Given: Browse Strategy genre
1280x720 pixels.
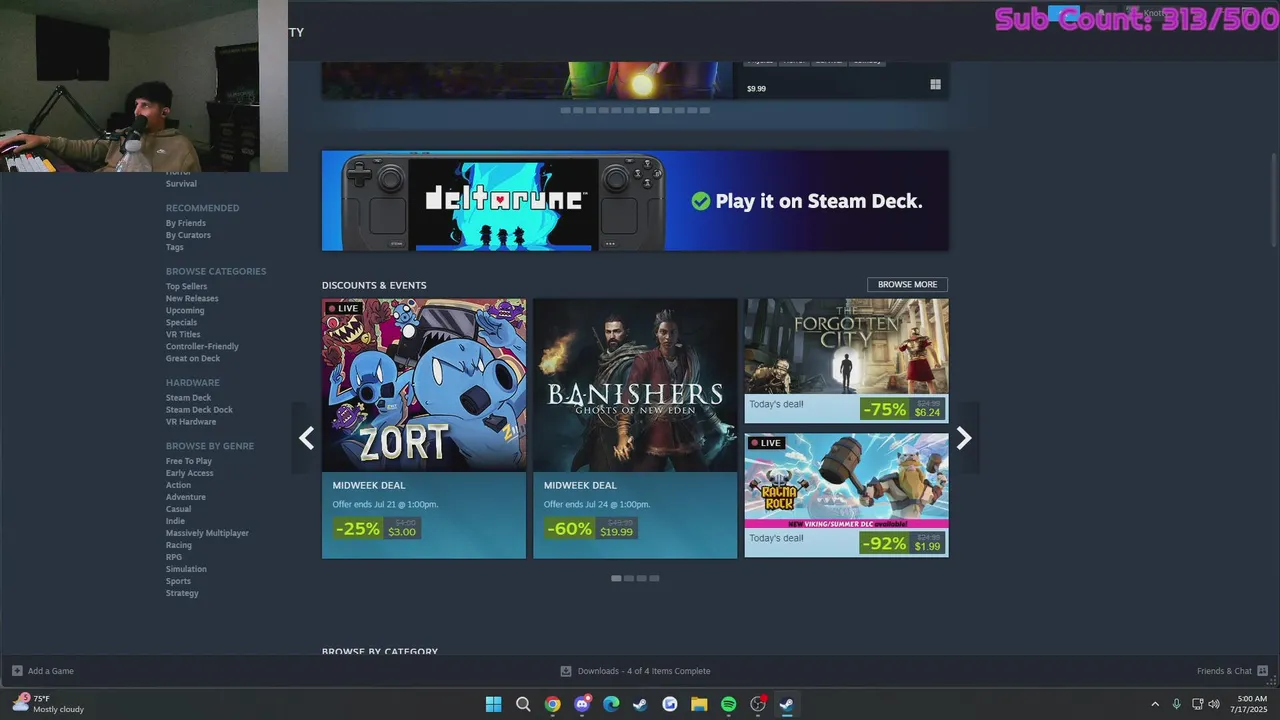Looking at the screenshot, I should click(x=182, y=593).
